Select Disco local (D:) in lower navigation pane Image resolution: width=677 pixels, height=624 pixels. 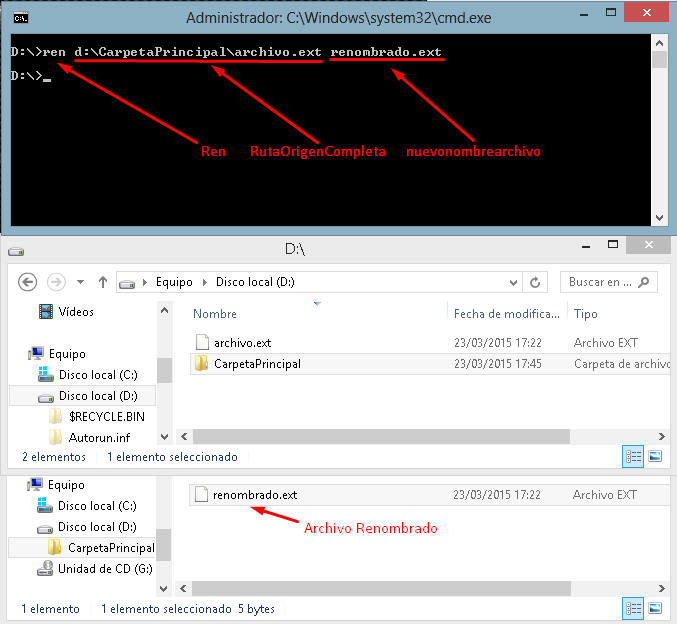tap(87, 527)
